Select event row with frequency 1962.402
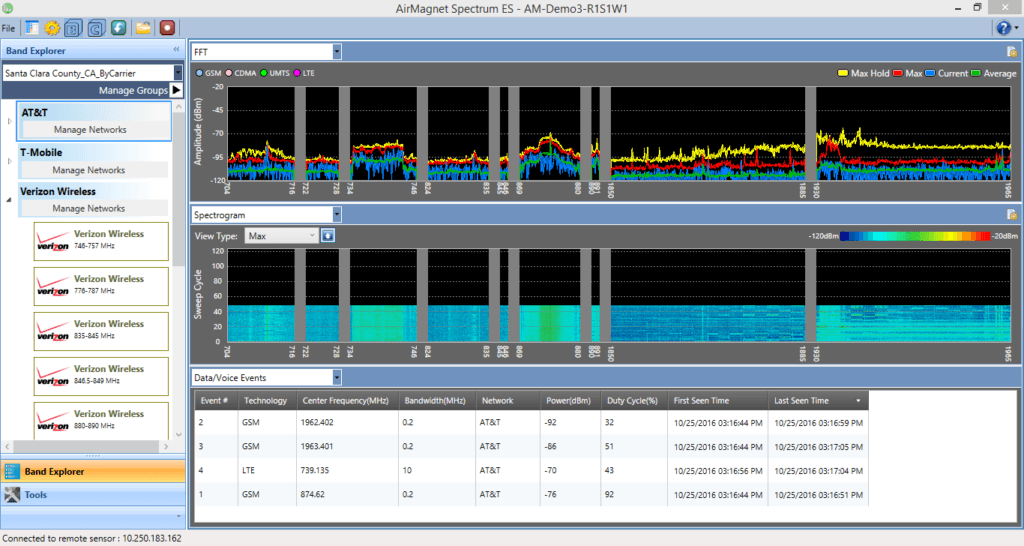 [x=531, y=423]
